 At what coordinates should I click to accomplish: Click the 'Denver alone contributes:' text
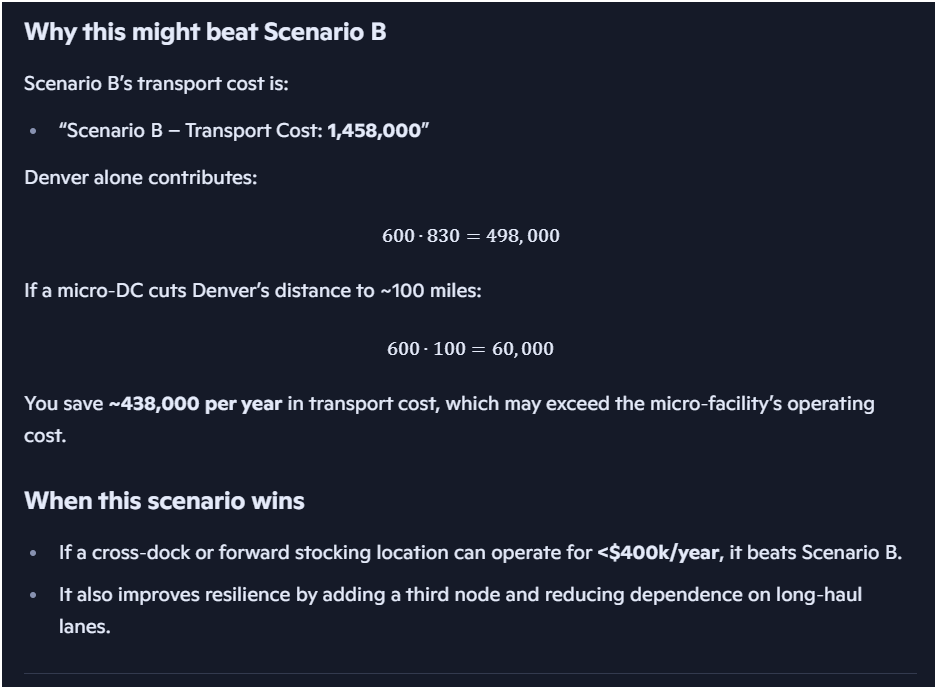(140, 178)
